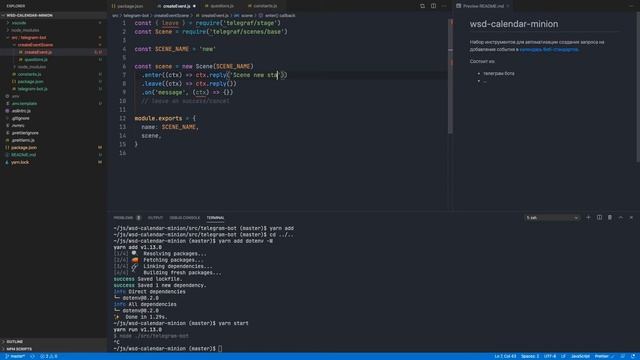
Task: Switch to the DEBUG CONSOLE panel tab
Action: (184, 218)
